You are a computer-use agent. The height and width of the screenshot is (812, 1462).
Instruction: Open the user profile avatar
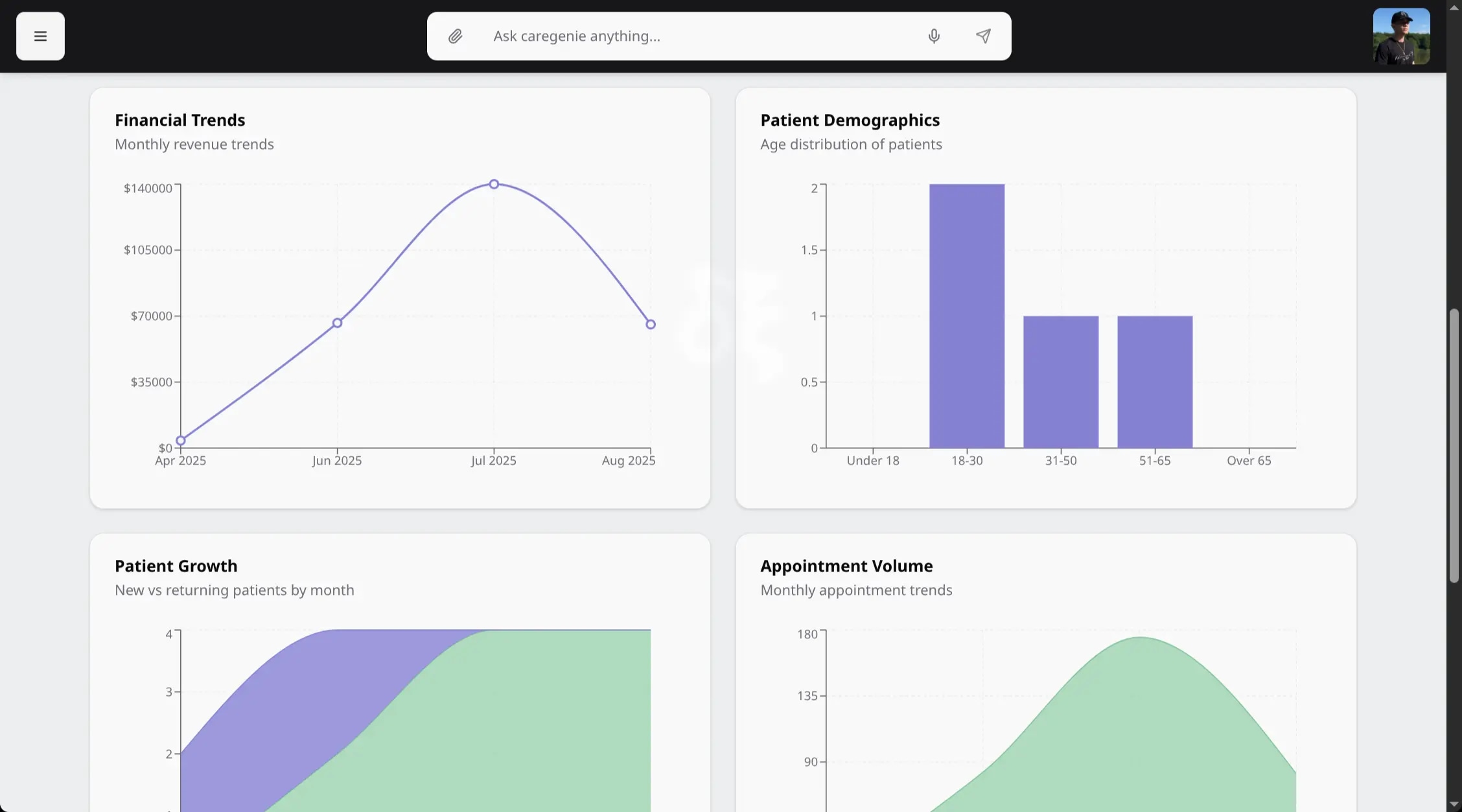pyautogui.click(x=1401, y=36)
